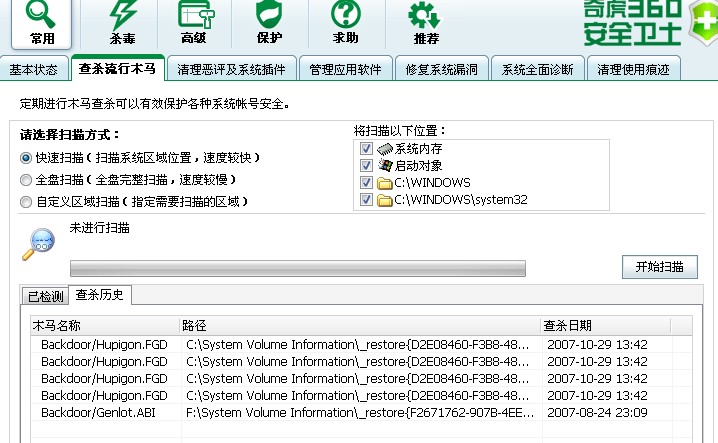Click the 360 green shield logo
This screenshot has height=443, width=718.
[704, 23]
